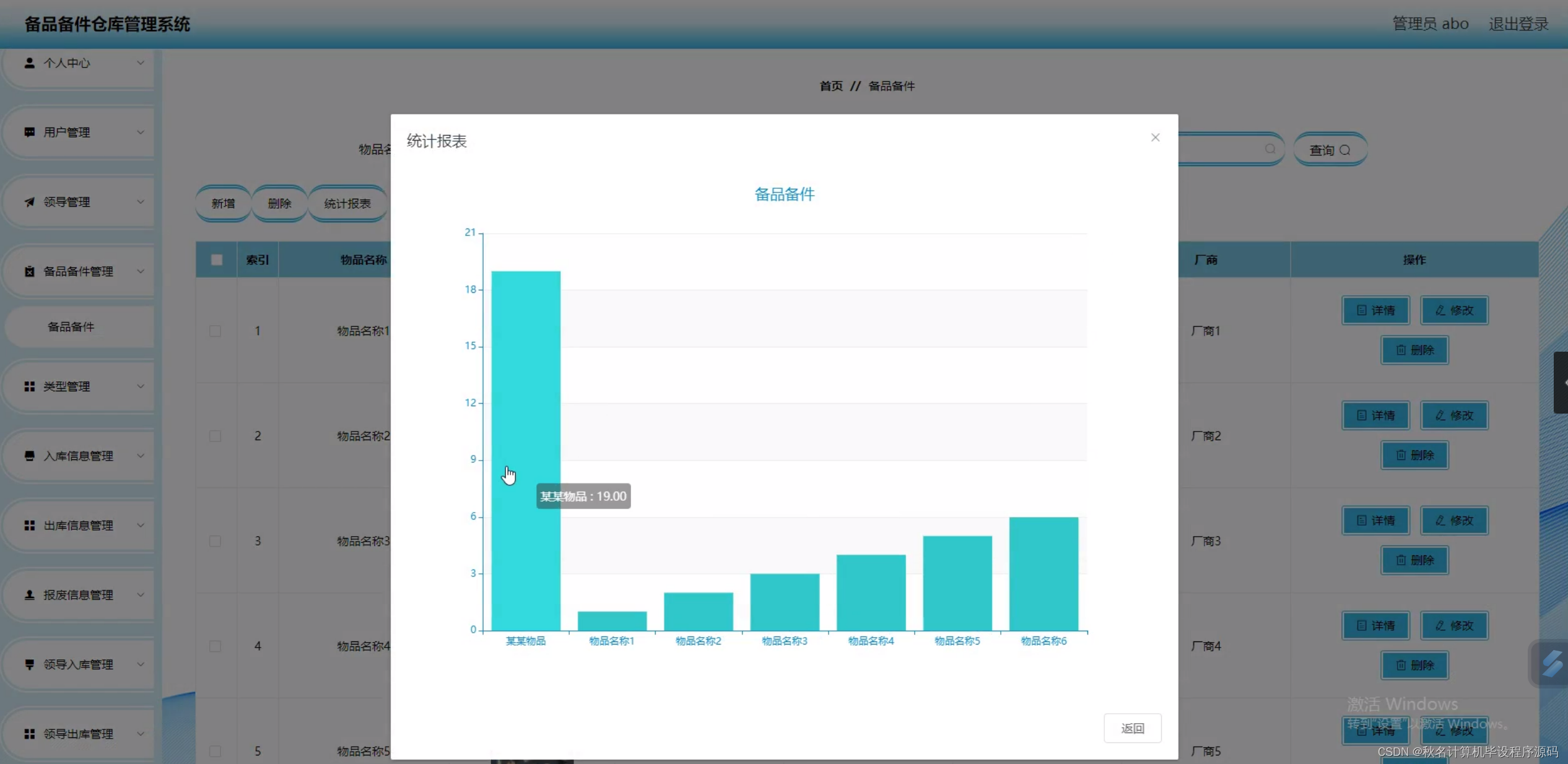Click the 领导管理 paper-plane icon
Screen dimensions: 1568x764
coord(29,201)
